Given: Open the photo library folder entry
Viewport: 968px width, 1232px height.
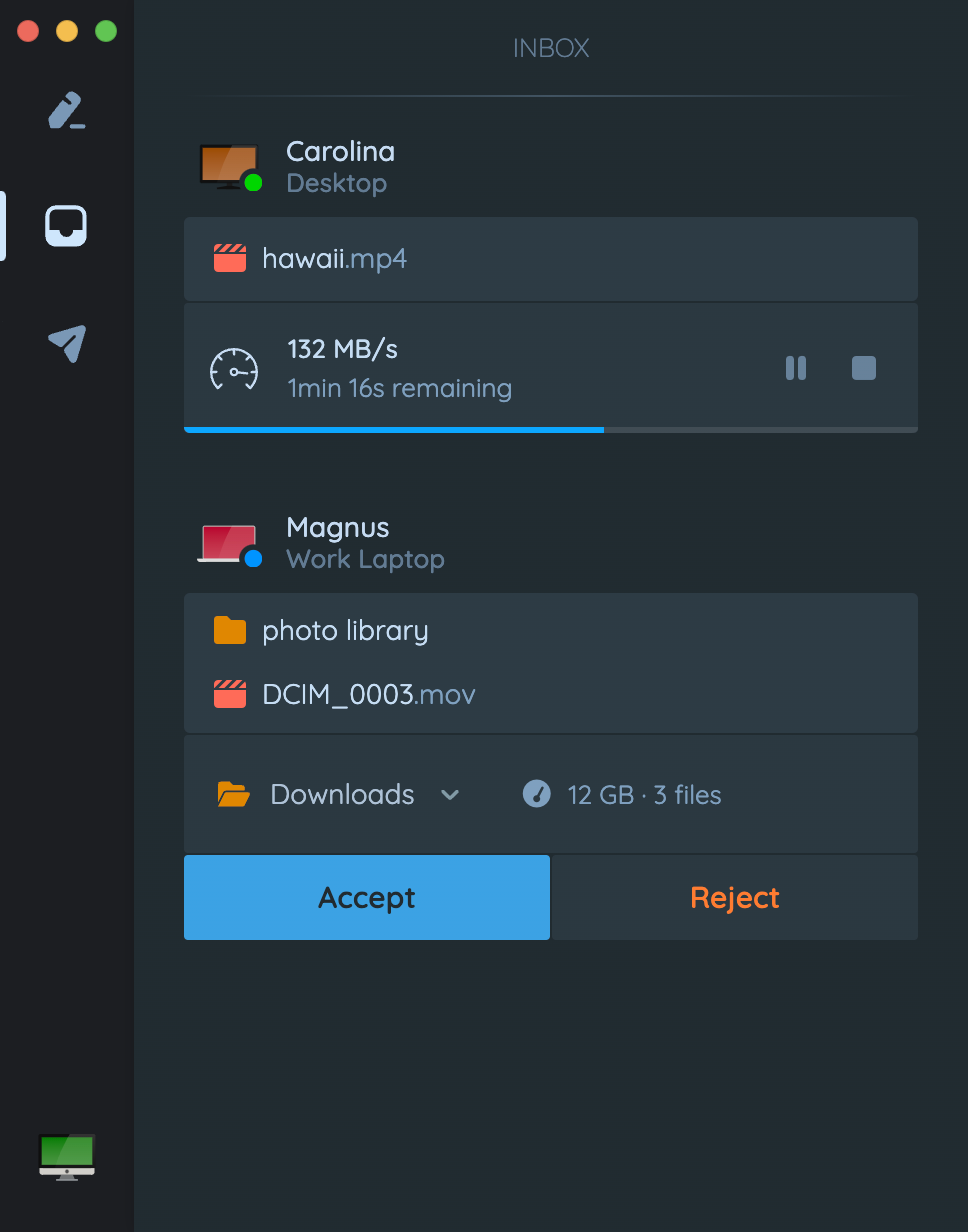Looking at the screenshot, I should (x=345, y=630).
